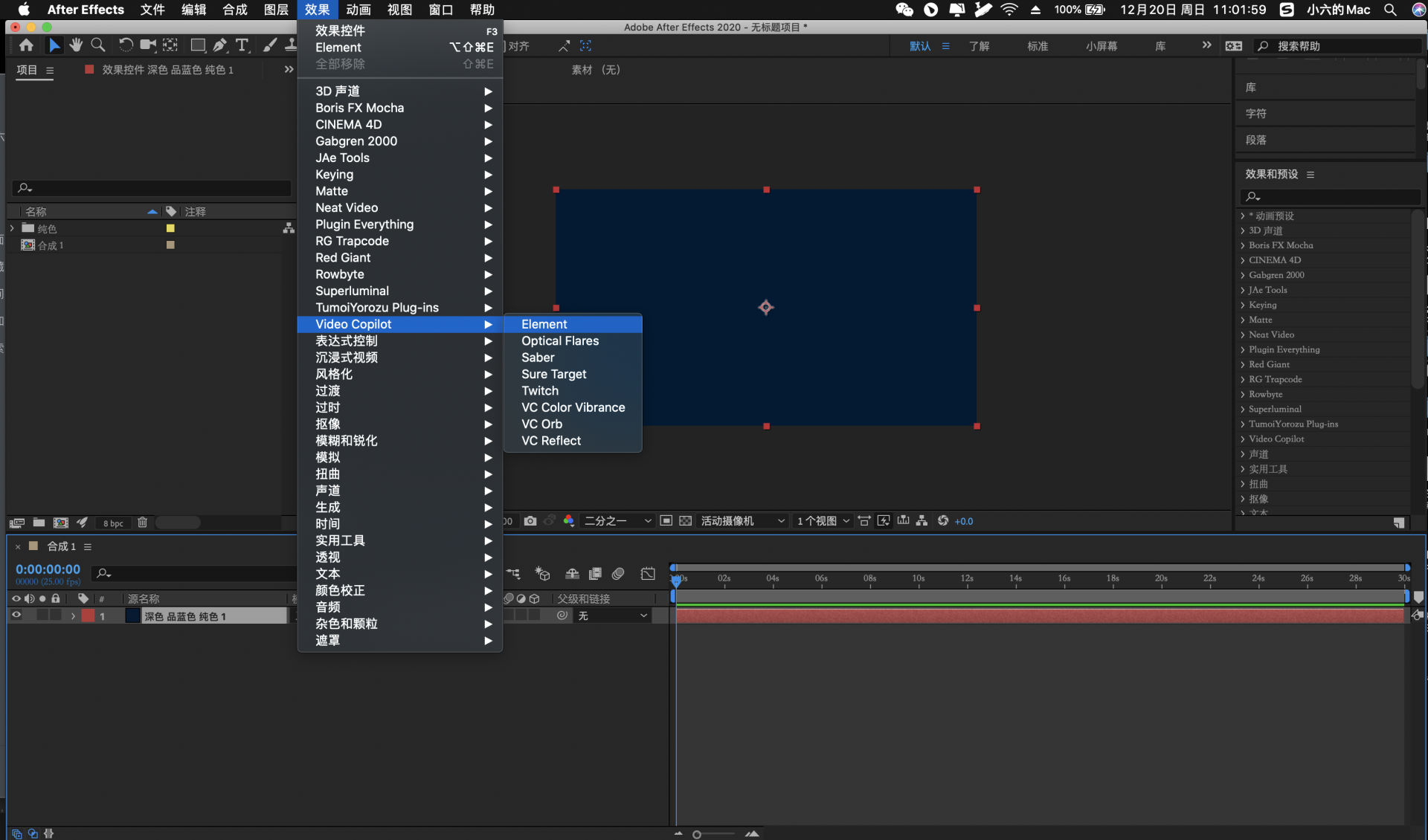
Task: Toggle visibility eye of layer 1
Action: coord(16,616)
